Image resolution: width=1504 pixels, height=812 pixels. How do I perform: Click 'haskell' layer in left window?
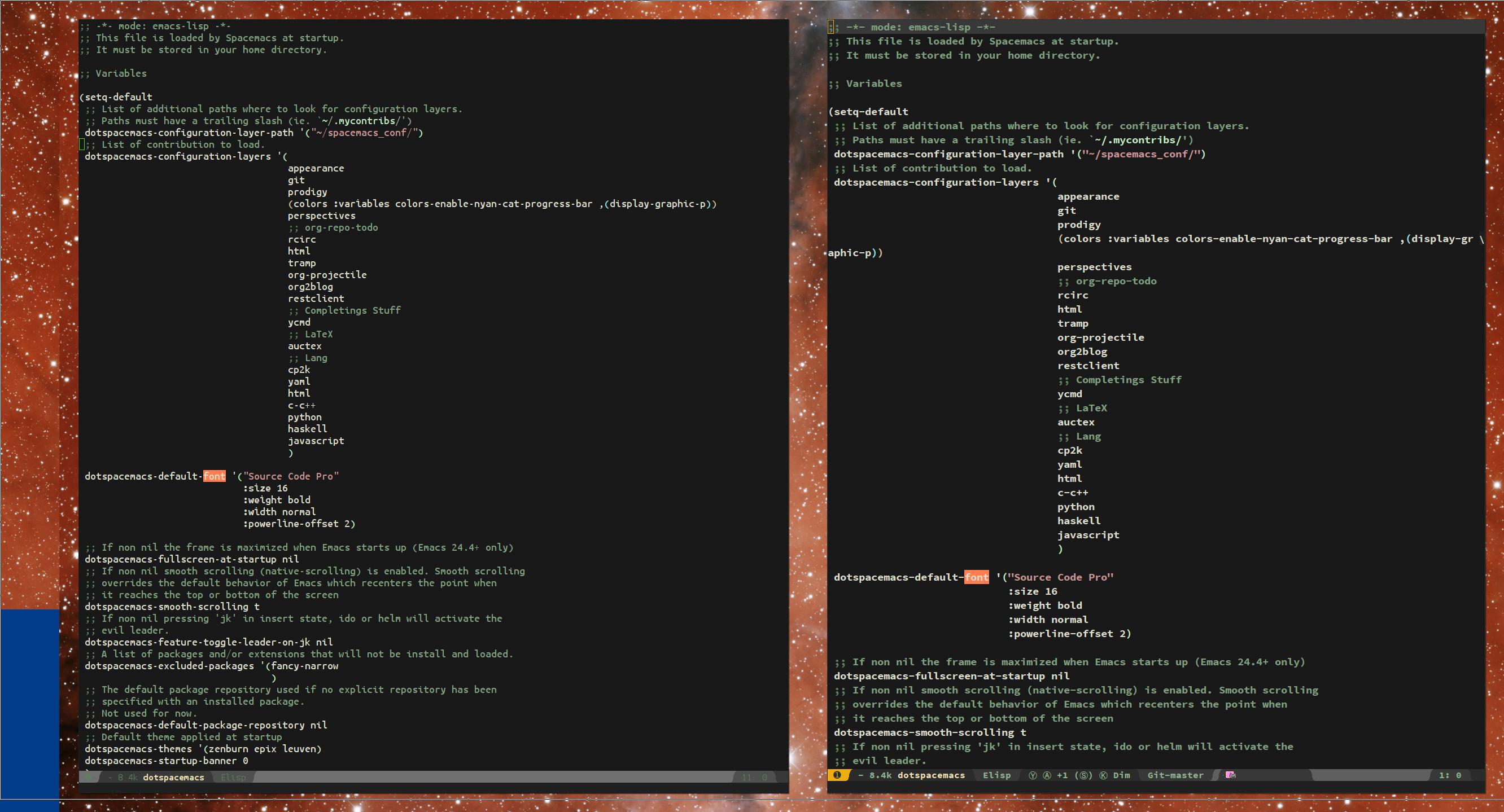click(x=307, y=429)
